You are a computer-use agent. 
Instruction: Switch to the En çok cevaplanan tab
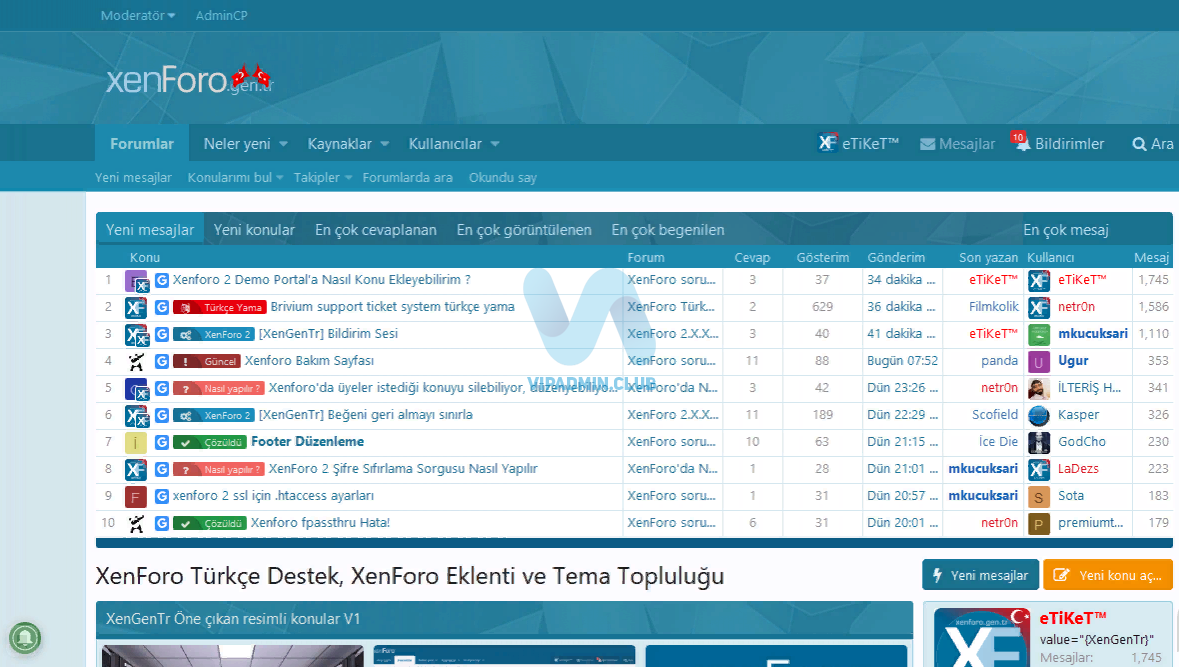point(375,229)
